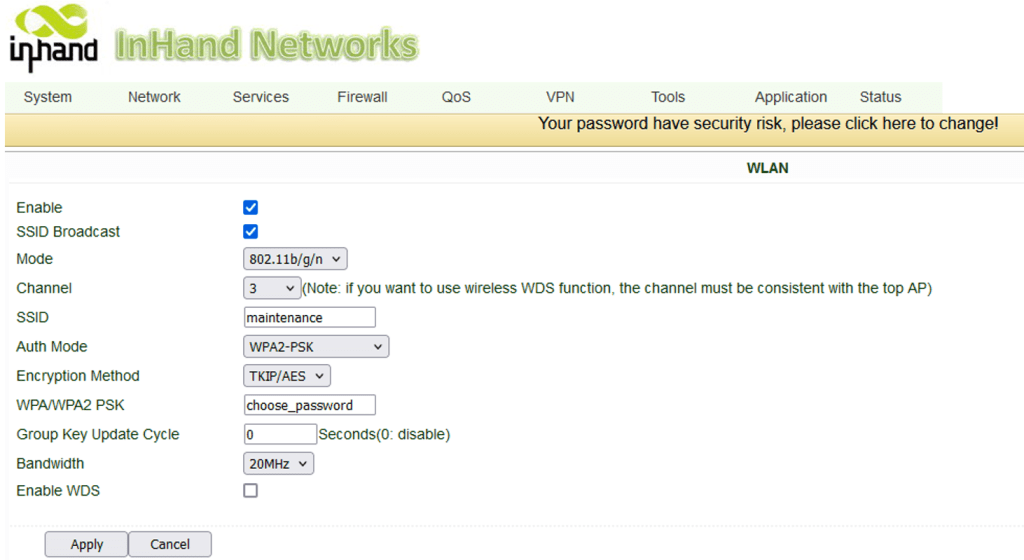
Task: Open the Mode 802.11b/g/n dropdown
Action: [295, 259]
